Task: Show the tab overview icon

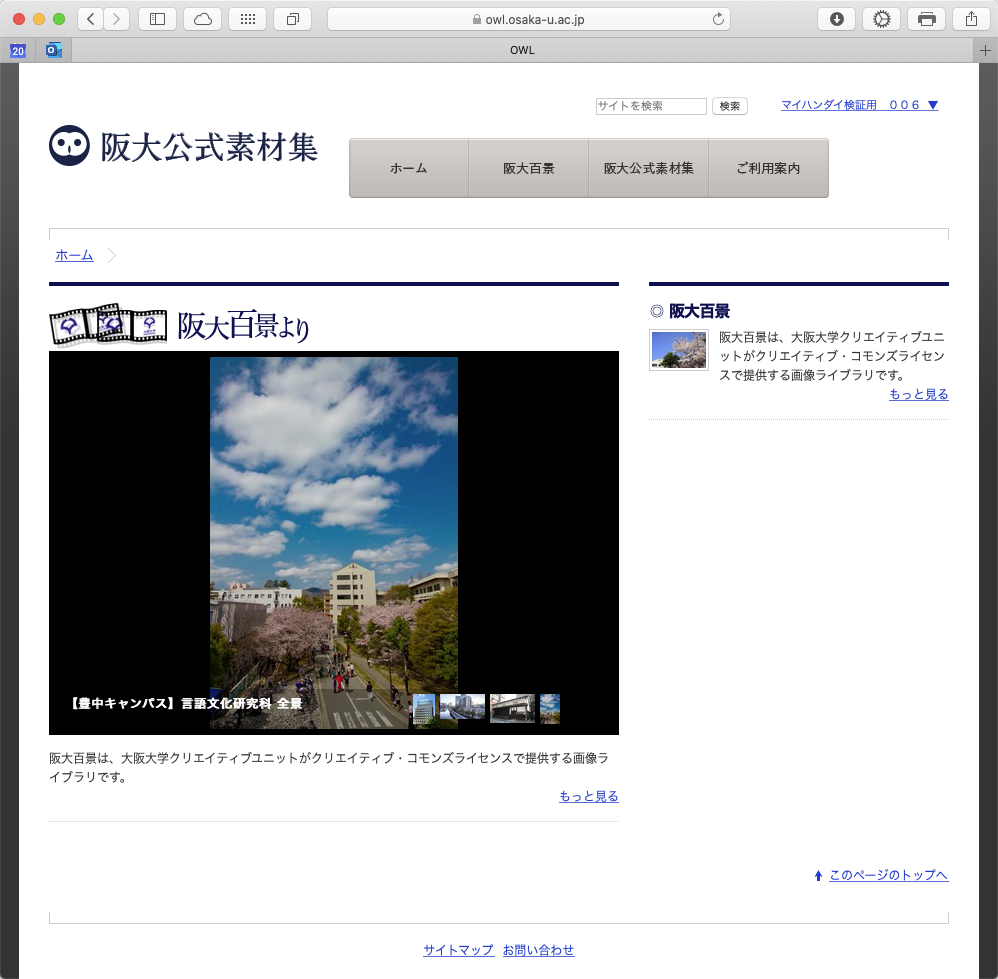Action: point(293,19)
